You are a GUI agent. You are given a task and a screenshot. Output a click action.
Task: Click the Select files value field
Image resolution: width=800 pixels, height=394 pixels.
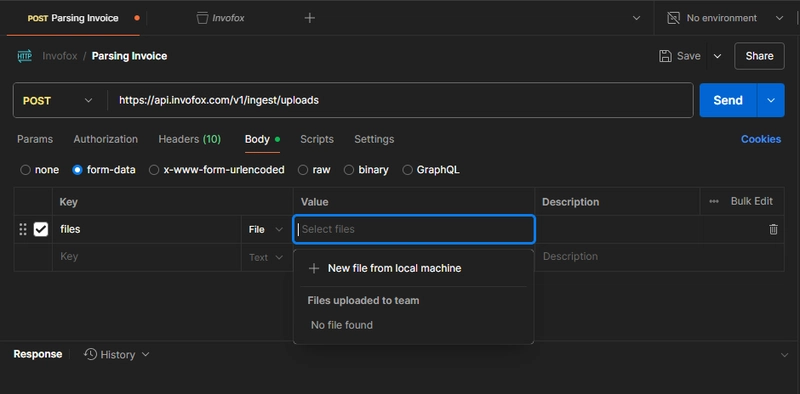point(414,229)
